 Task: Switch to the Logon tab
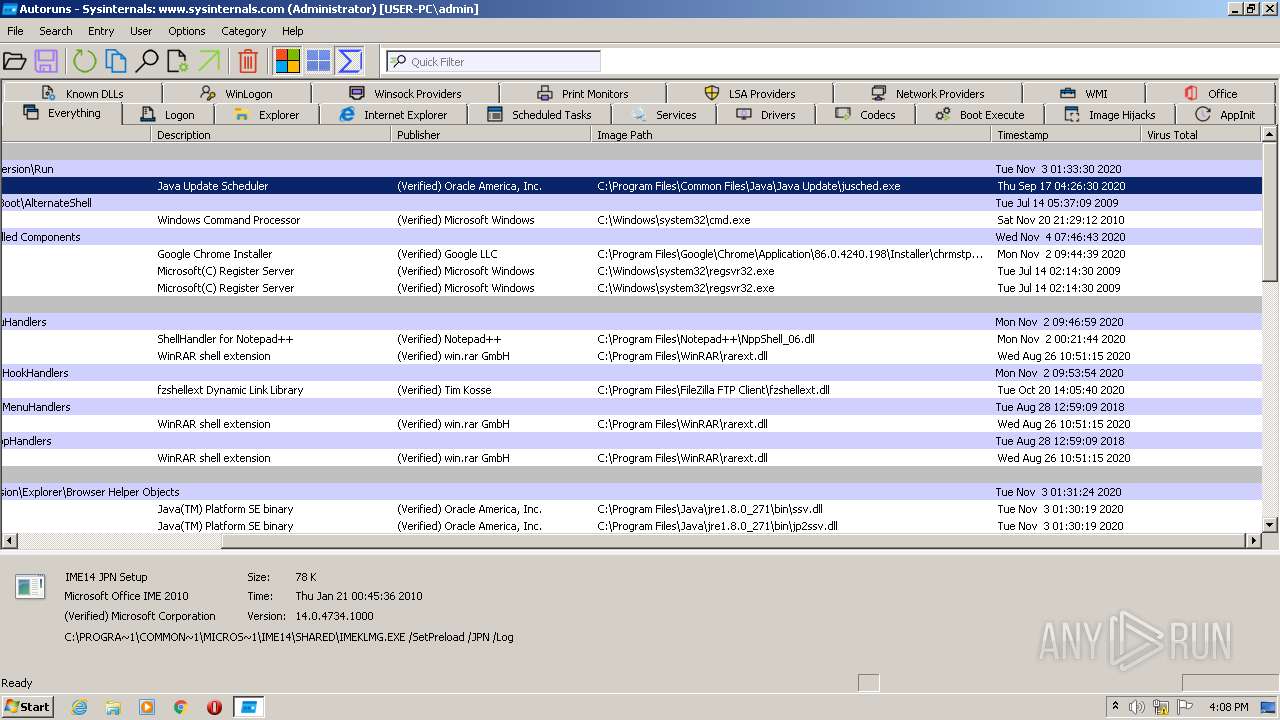coord(168,115)
